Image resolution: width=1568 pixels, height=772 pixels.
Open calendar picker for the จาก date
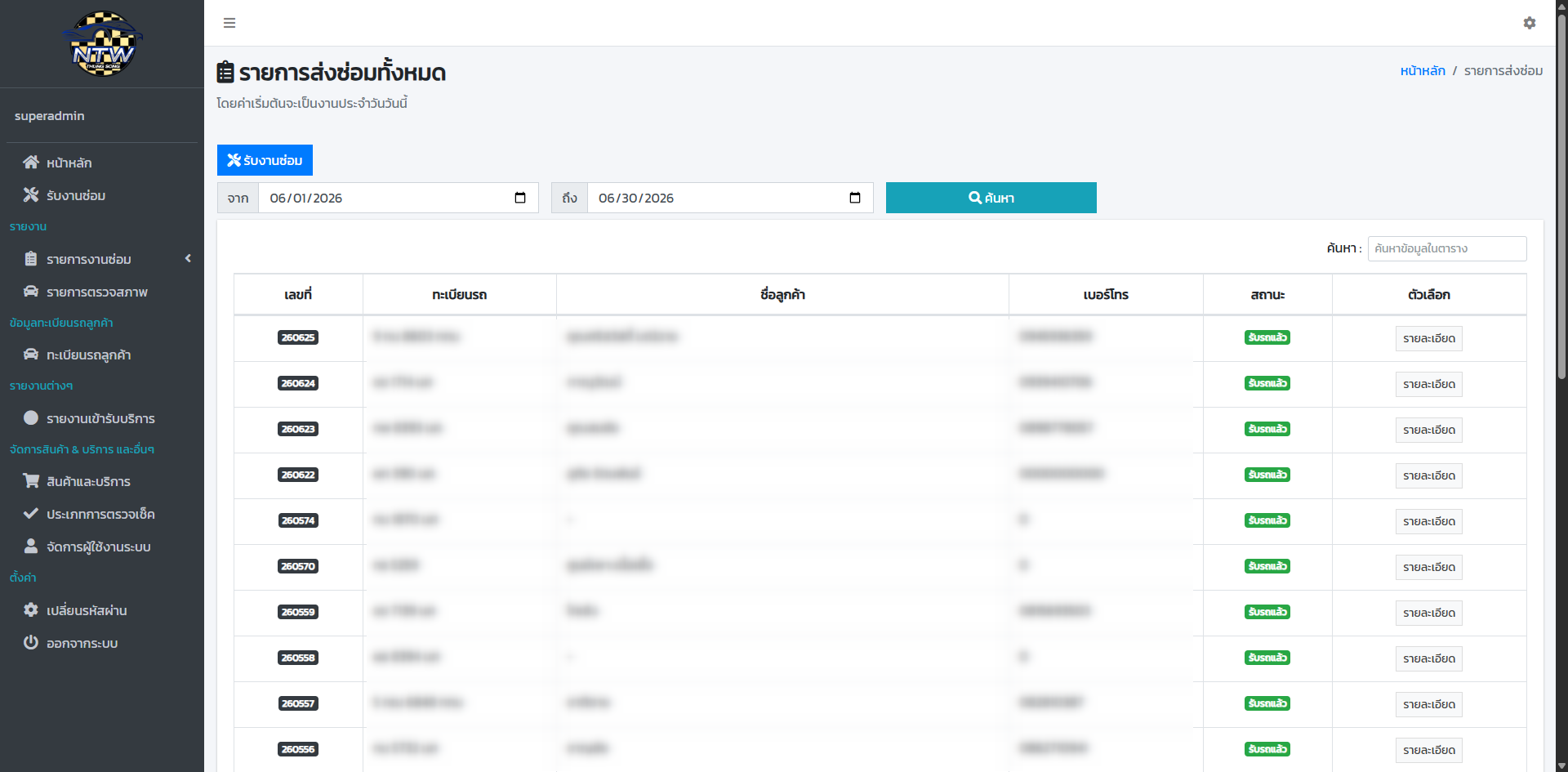click(520, 198)
